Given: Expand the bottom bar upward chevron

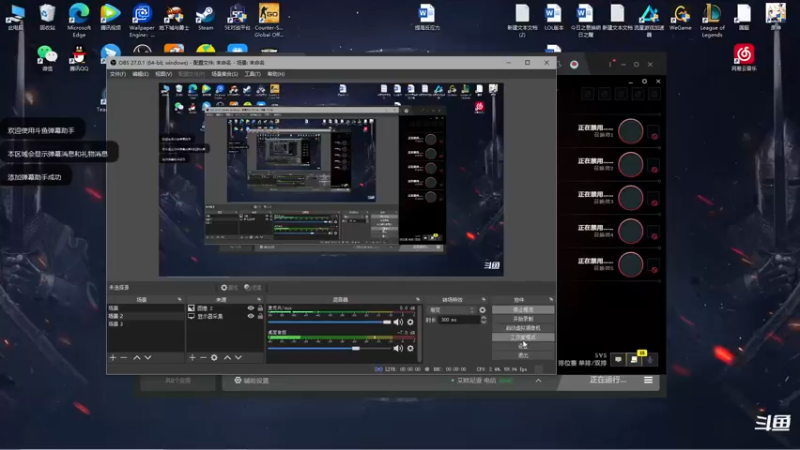Looking at the screenshot, I should [538, 381].
